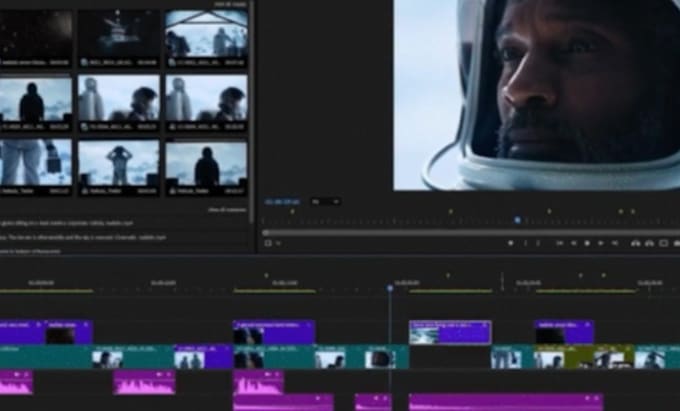Select the olive-colored clip on the video track
Screen dimensions: 680x411
click(x=584, y=357)
